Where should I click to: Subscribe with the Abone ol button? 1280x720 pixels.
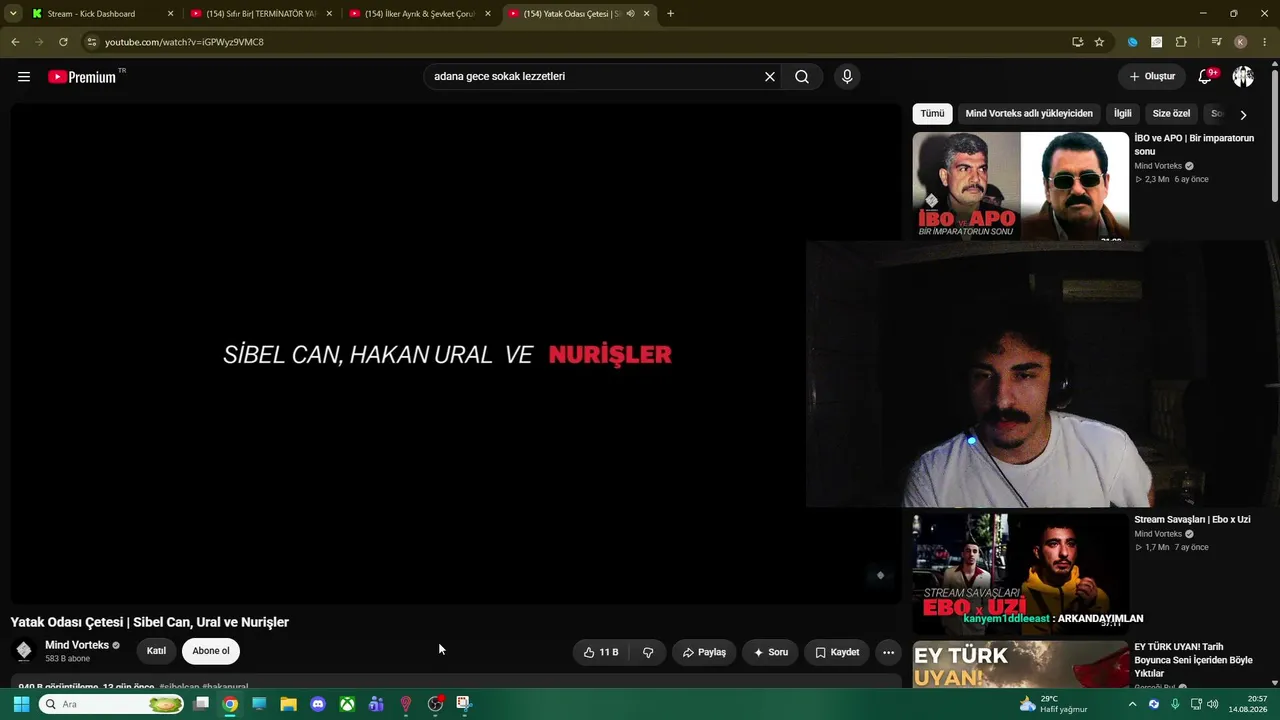pos(211,651)
